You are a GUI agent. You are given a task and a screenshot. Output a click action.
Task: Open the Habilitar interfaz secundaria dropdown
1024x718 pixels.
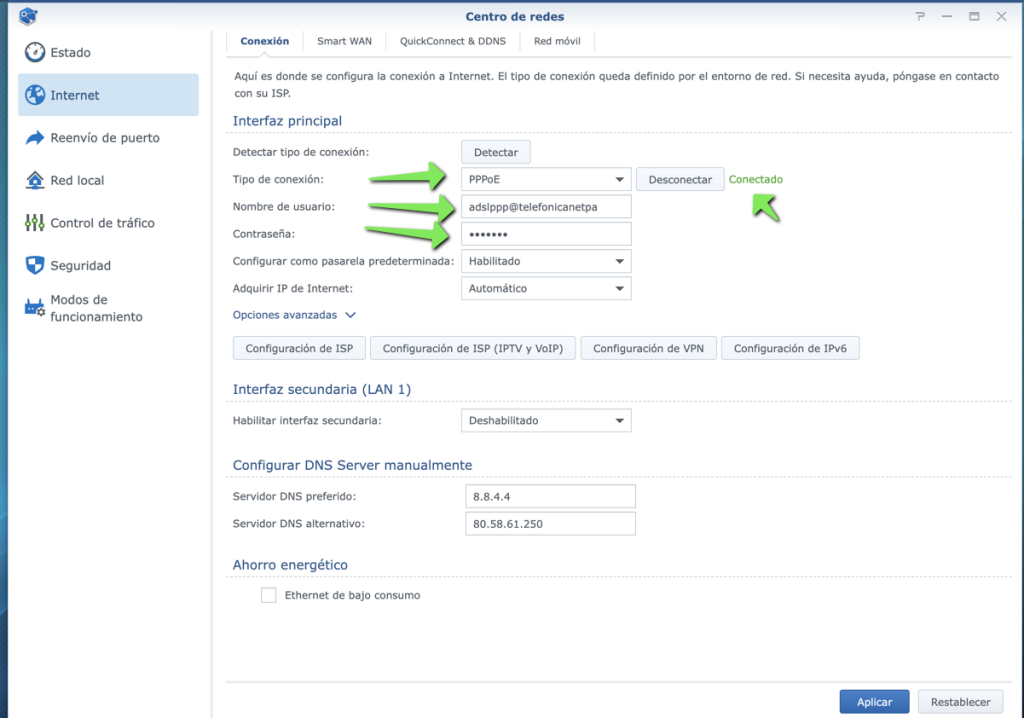[545, 420]
